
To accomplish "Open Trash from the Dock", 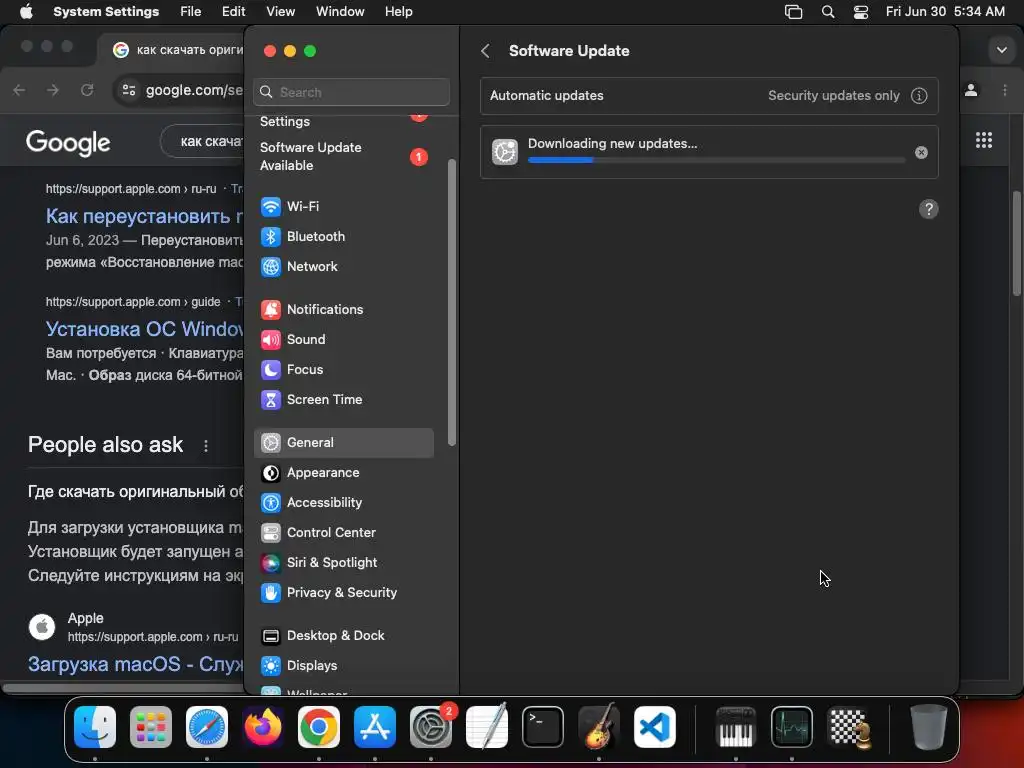I will 928,727.
